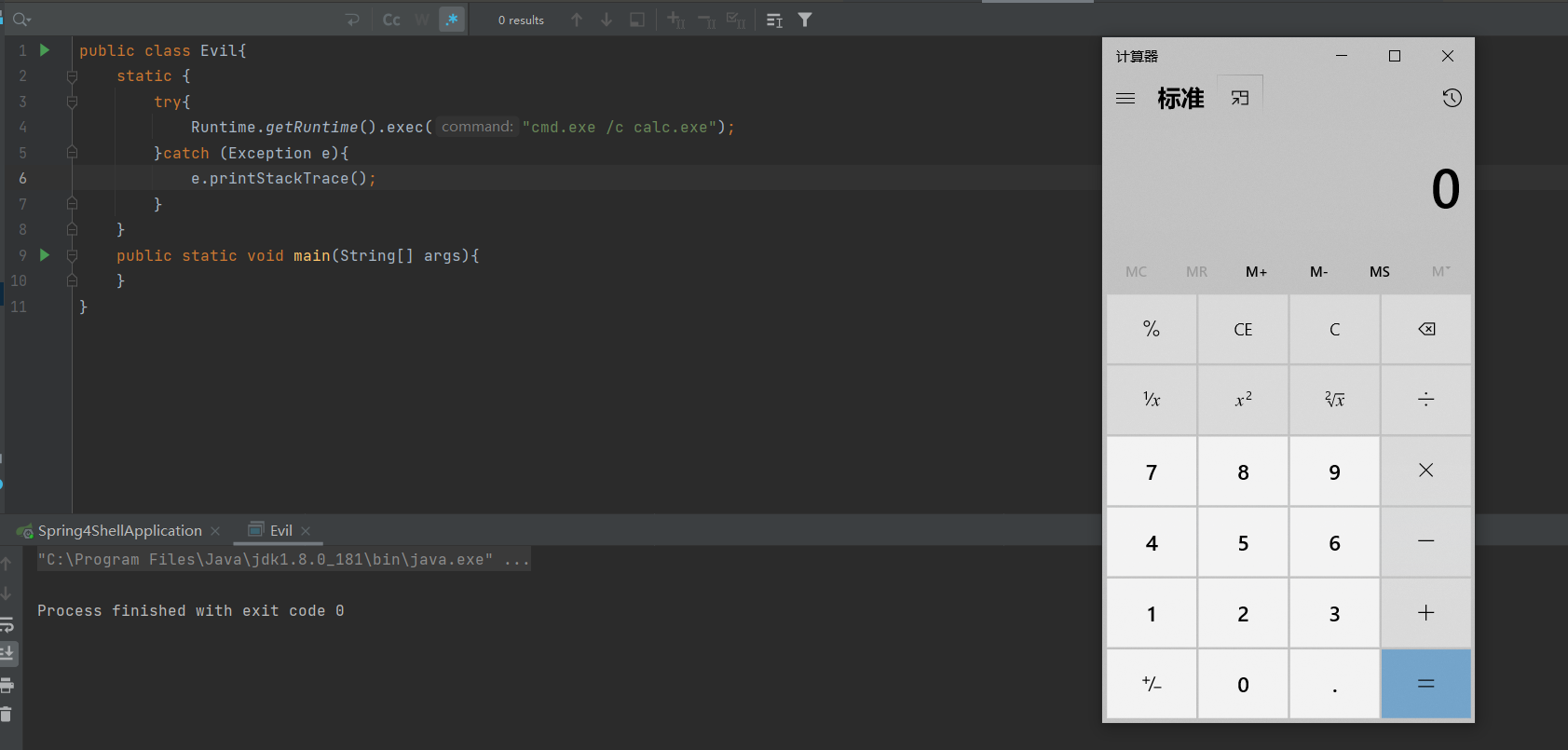
Task: Switch to Spring4ShellApplication run tab
Action: (119, 530)
